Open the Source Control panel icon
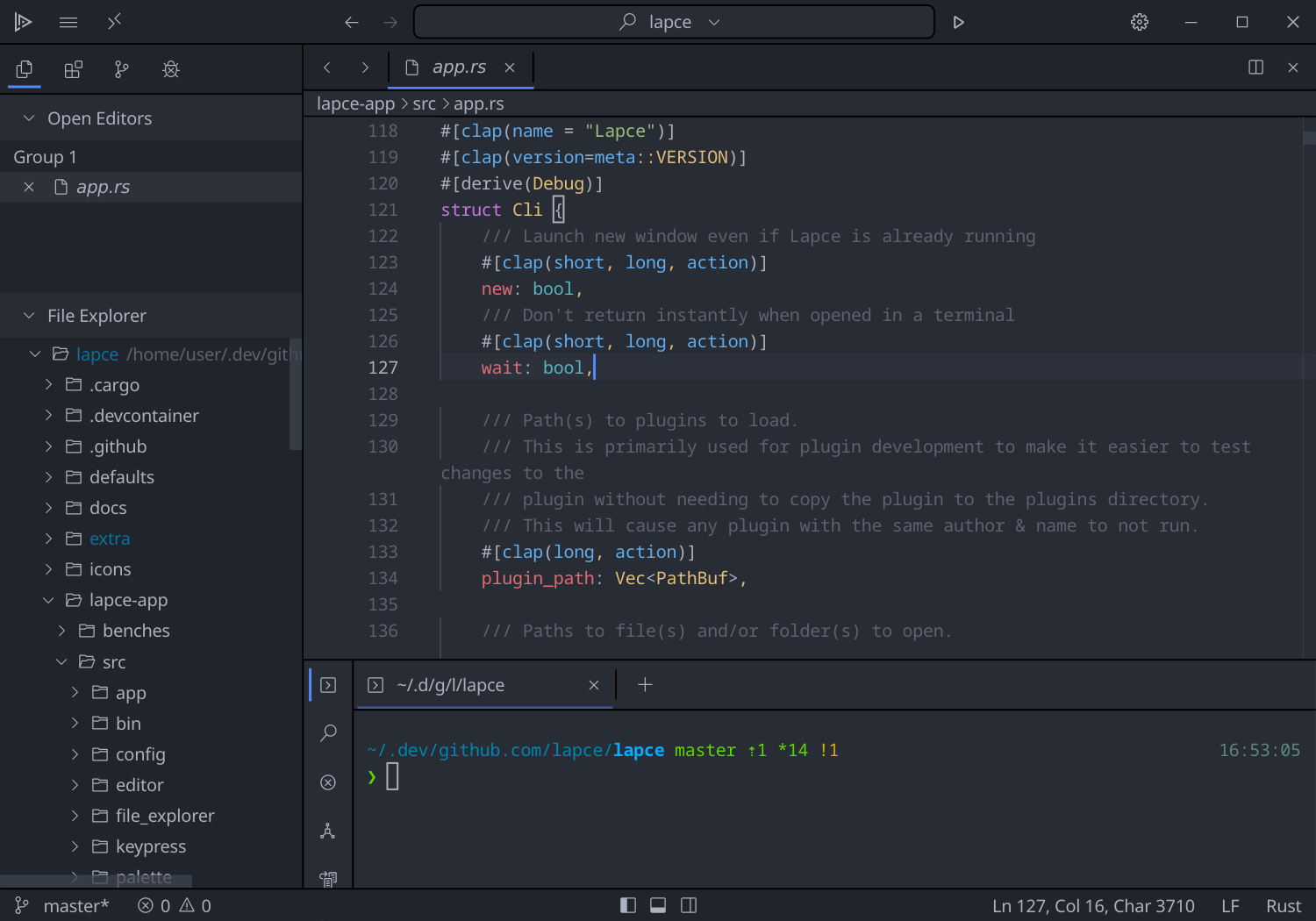The image size is (1316, 921). coord(122,69)
